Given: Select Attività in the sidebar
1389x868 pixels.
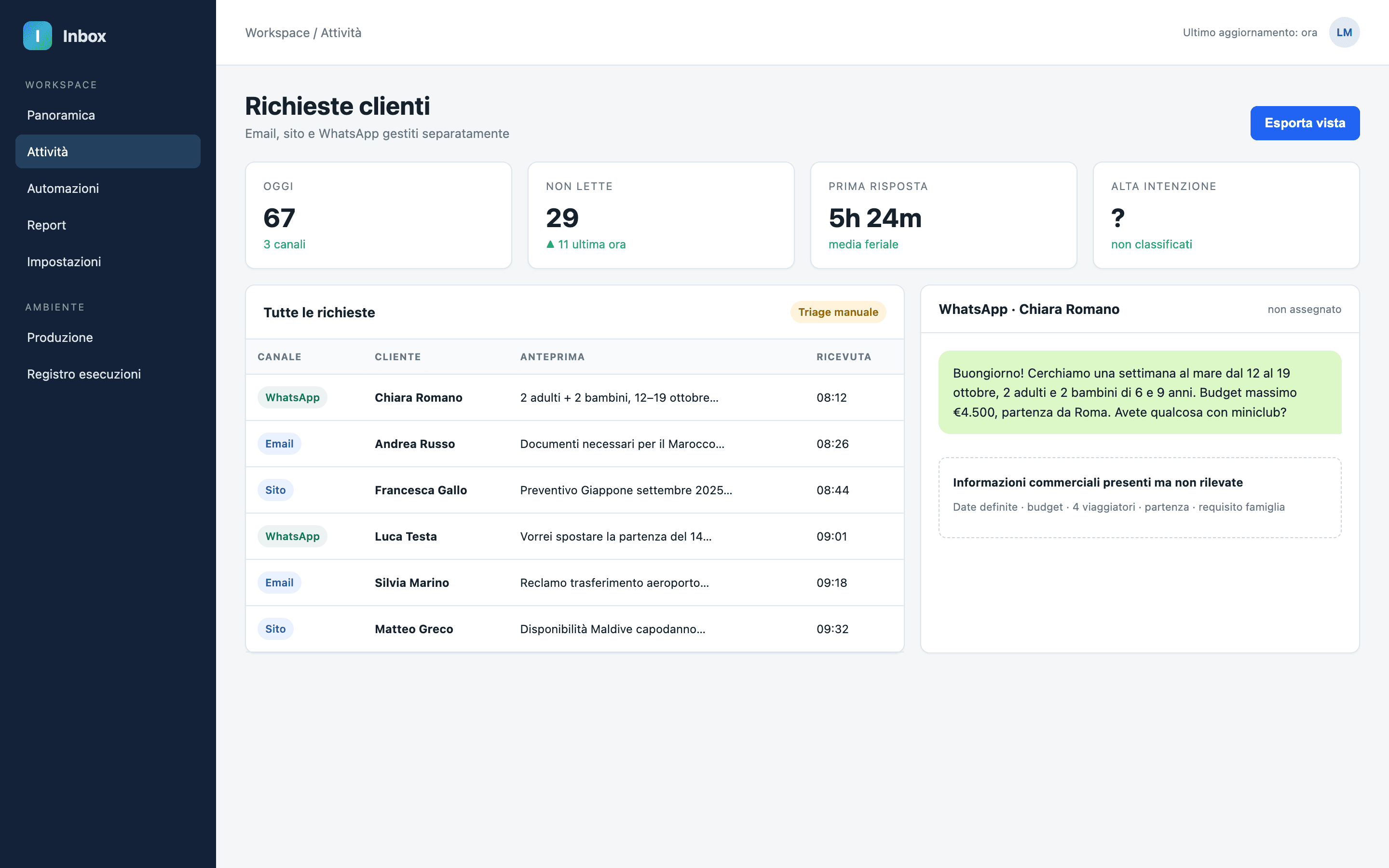Looking at the screenshot, I should click(108, 151).
